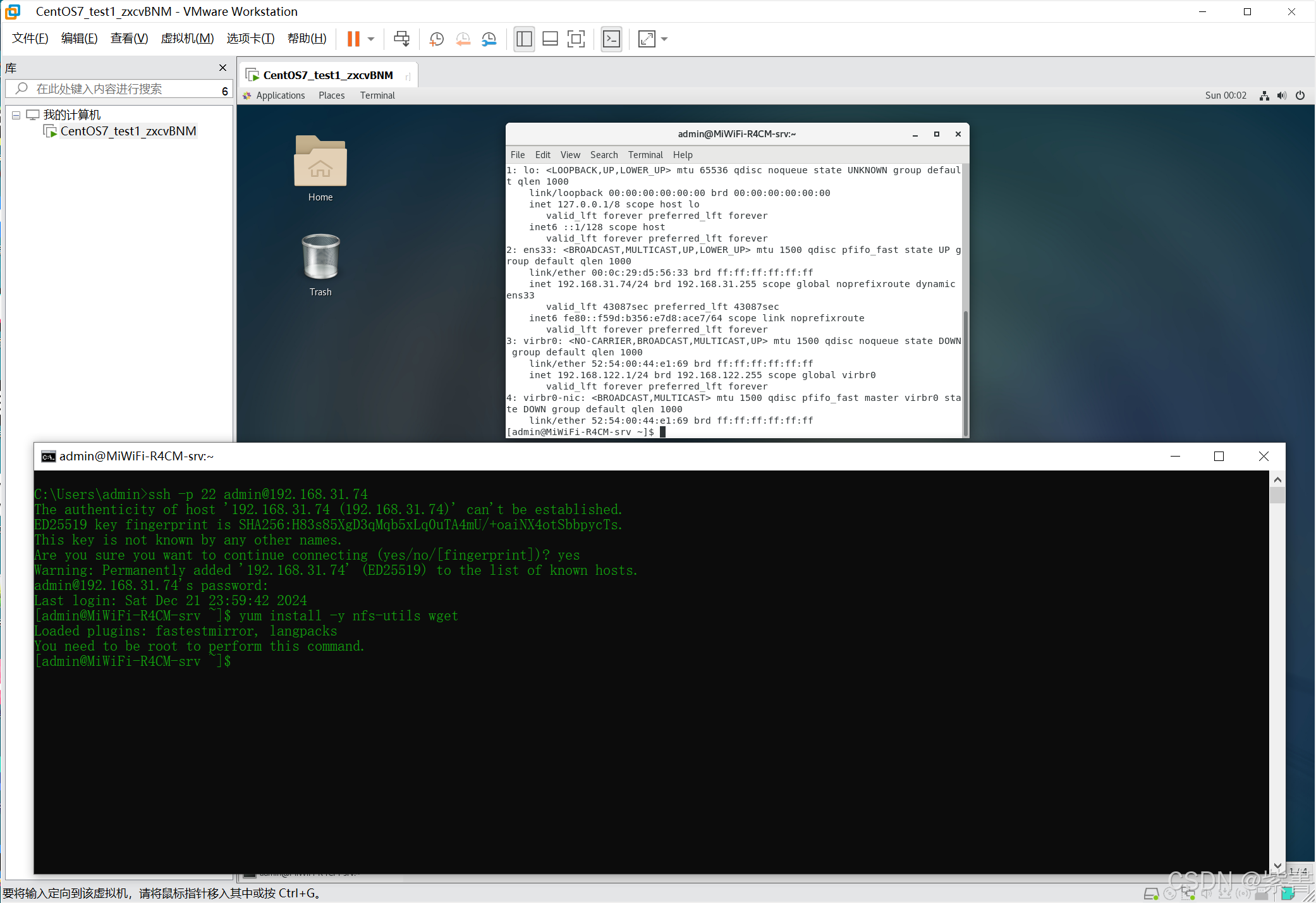Open power options dropdown next to pause
Viewport: 1316px width, 903px height.
[371, 39]
